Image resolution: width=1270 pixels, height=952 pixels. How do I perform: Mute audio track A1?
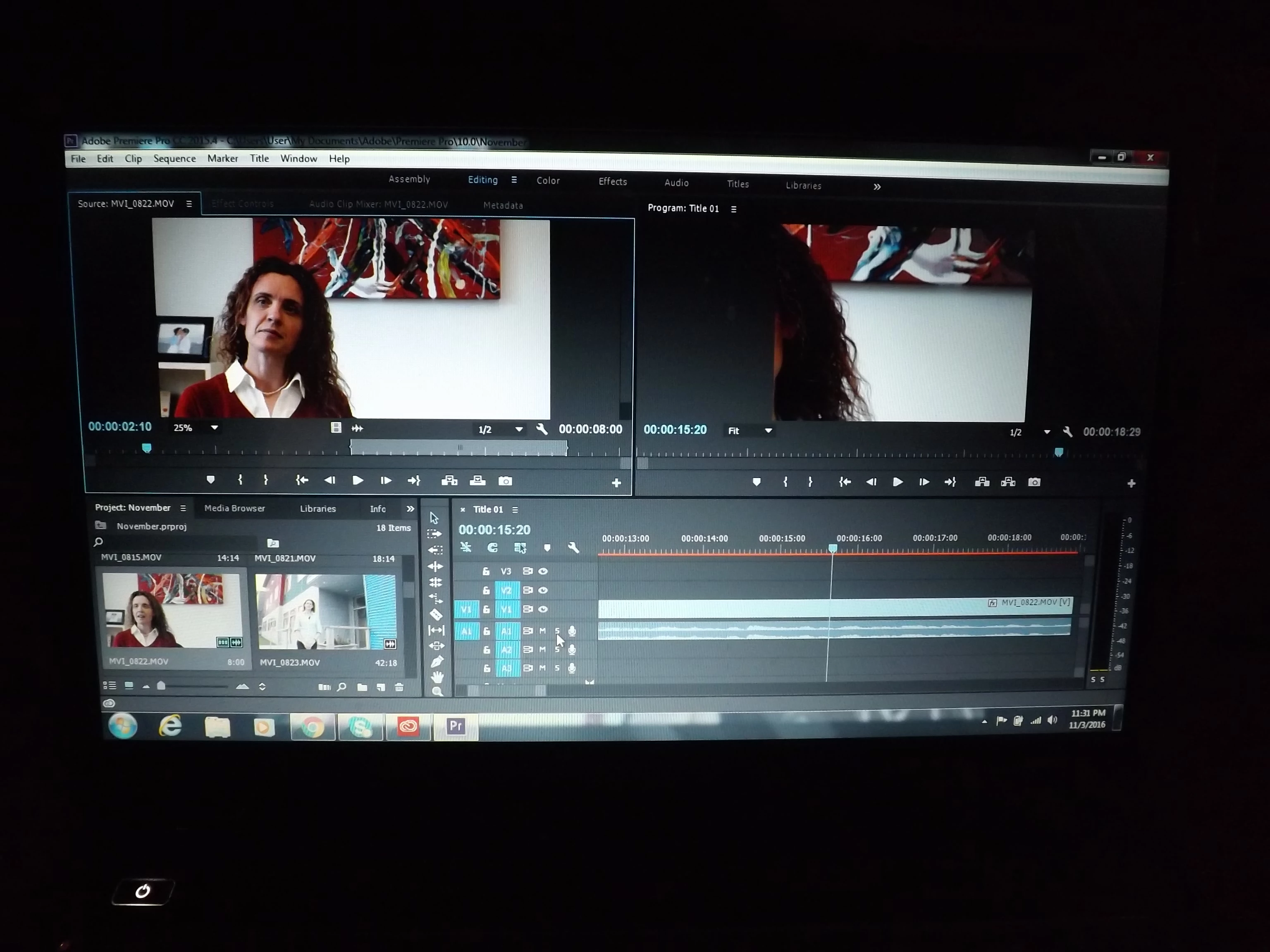(542, 631)
